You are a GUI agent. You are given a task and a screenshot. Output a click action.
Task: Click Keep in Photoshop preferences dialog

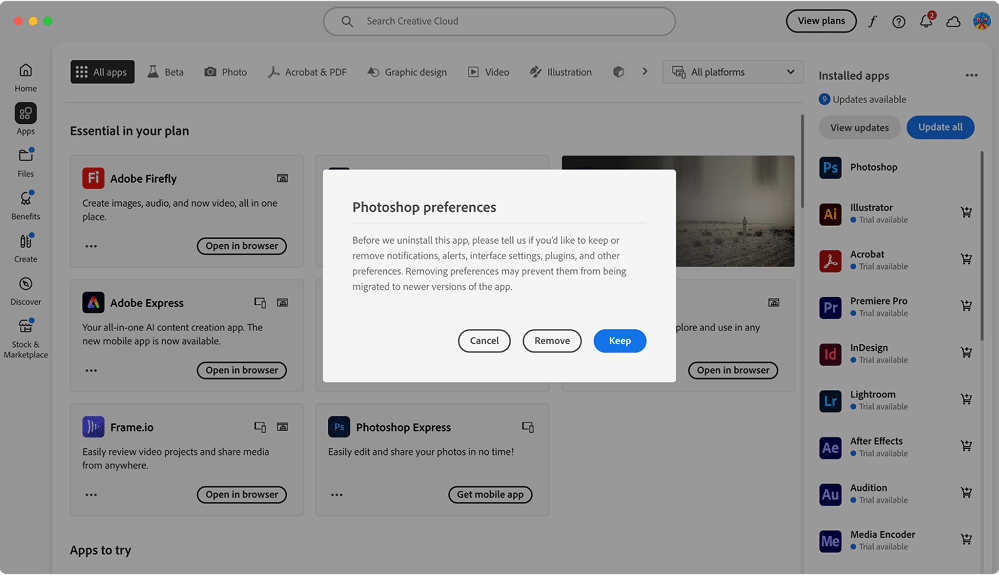619,341
